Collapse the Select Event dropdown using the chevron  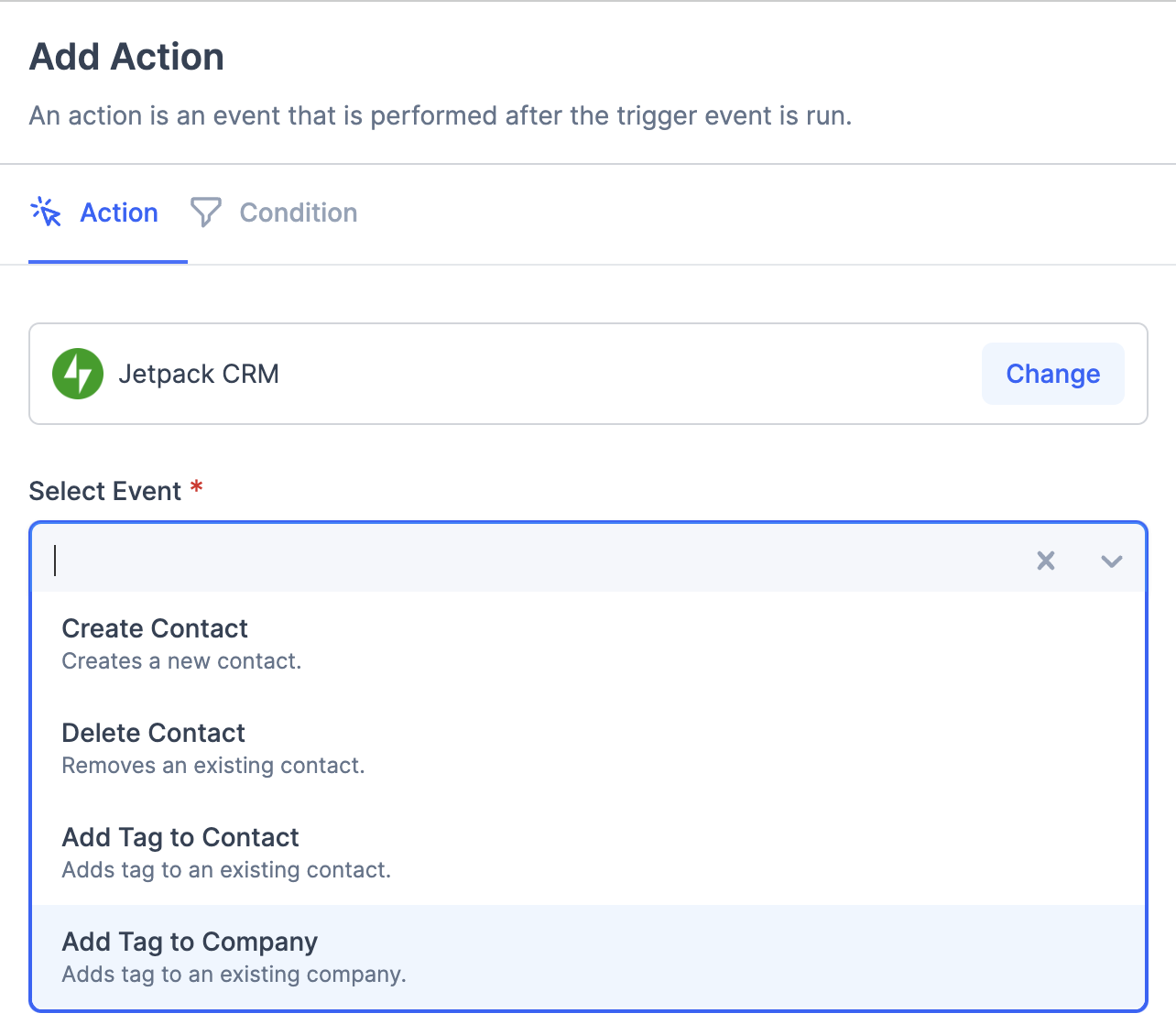pyautogui.click(x=1111, y=561)
